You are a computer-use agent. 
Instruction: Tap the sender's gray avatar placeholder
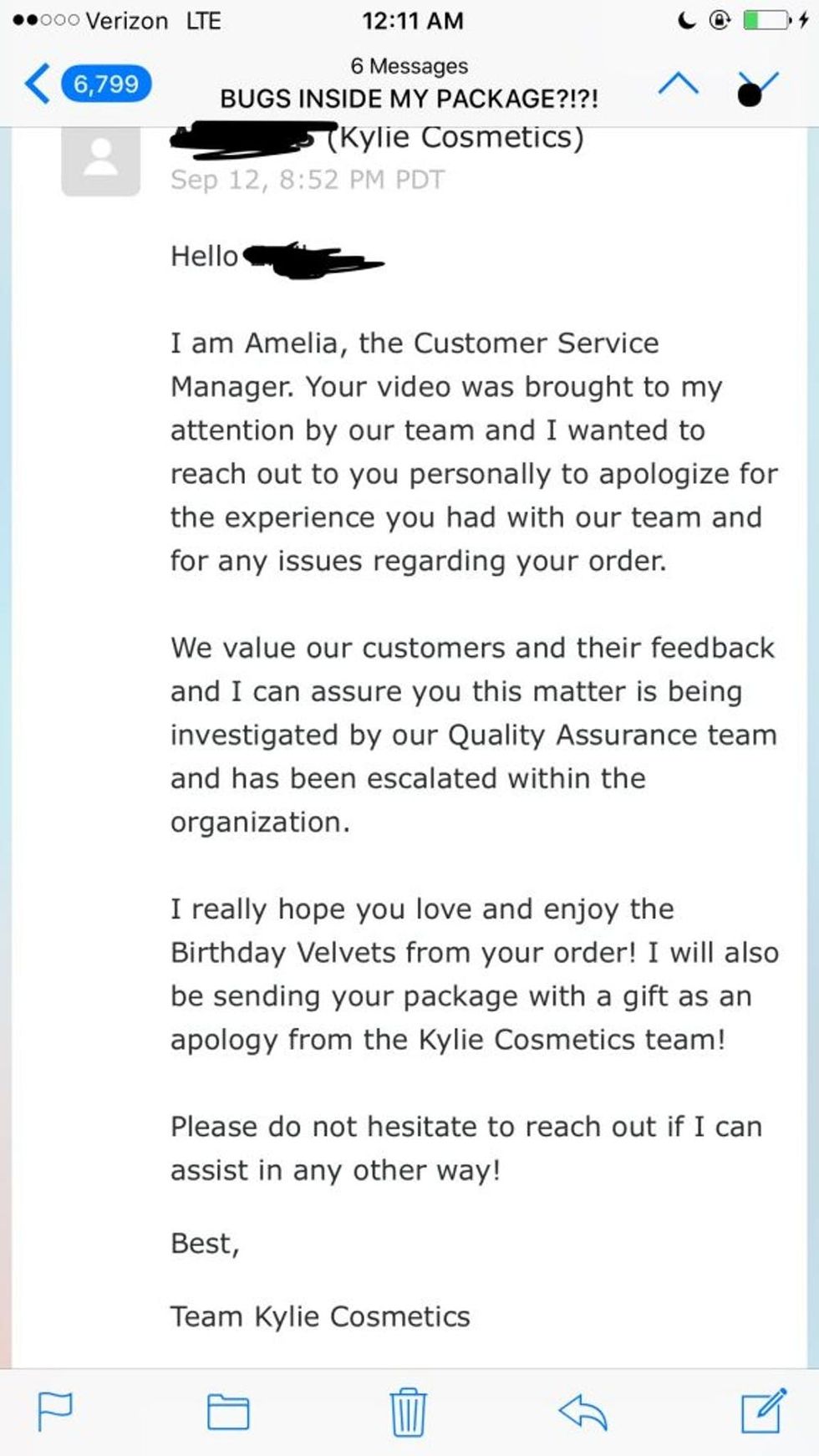point(100,159)
